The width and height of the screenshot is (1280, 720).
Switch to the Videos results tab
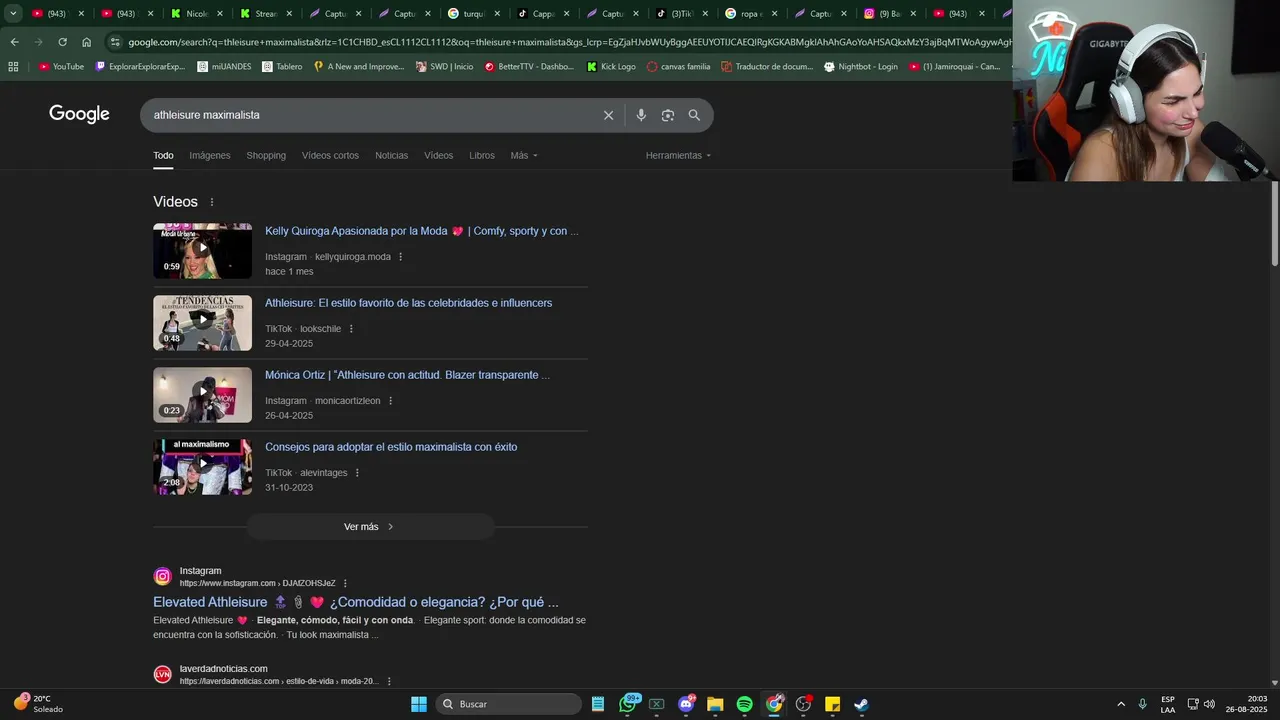(x=438, y=155)
